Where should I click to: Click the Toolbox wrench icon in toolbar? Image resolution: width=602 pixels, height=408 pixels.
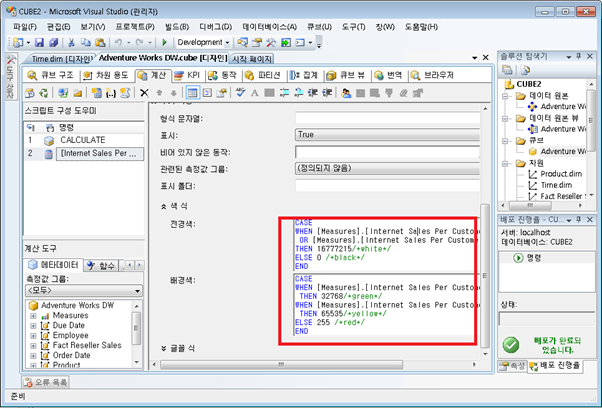271,43
